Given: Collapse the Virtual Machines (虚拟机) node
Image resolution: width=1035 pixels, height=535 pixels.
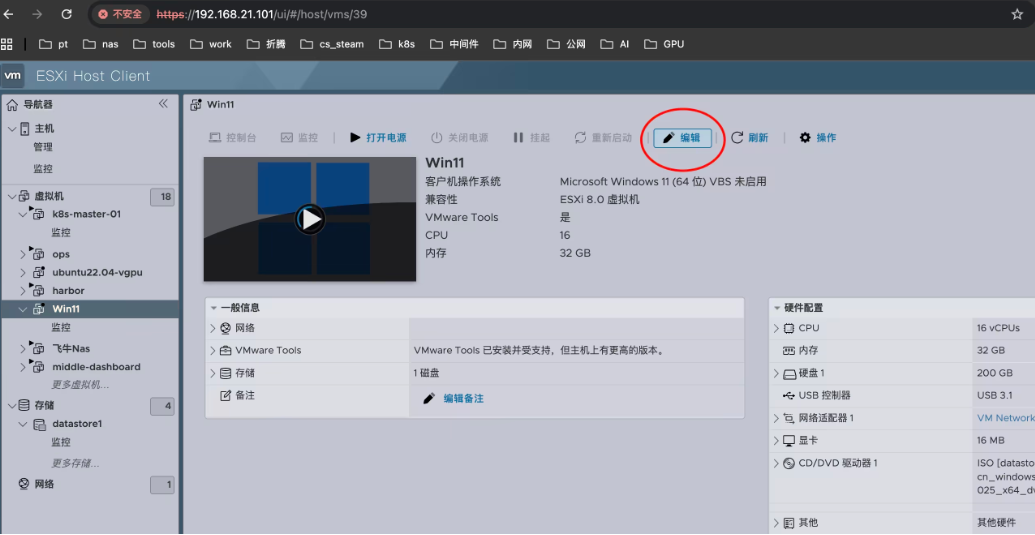Looking at the screenshot, I should click(x=12, y=197).
